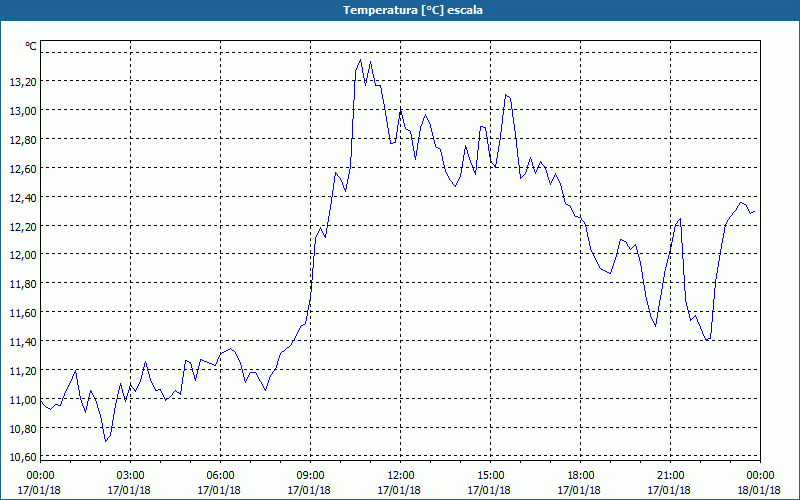Click the 00:00 17/01/18 time label
Screen dimensions: 800x500
tap(40, 483)
